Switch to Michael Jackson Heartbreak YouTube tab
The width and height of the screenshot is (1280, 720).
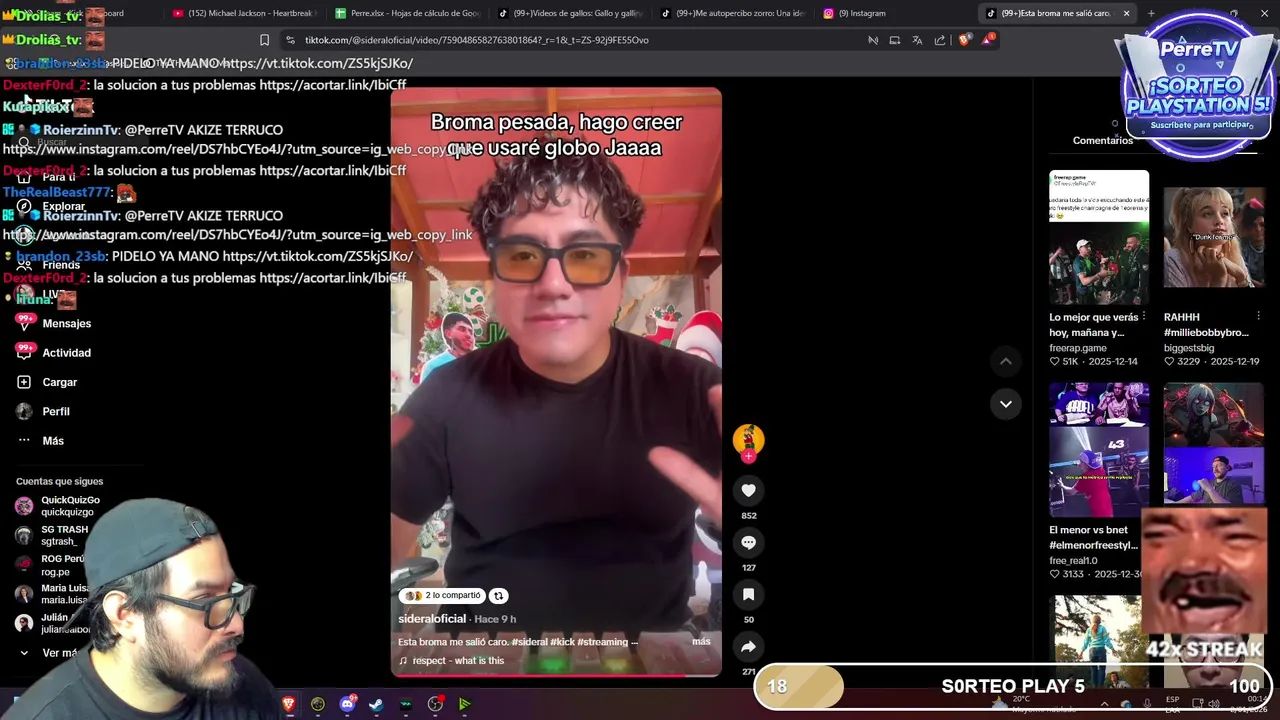click(x=244, y=13)
